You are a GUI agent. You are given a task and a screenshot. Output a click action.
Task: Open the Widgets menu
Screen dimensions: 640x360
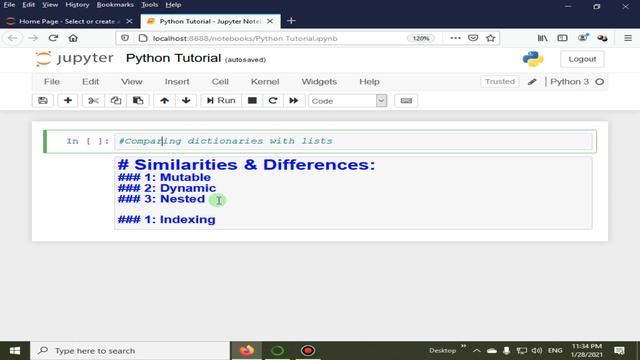pos(319,82)
